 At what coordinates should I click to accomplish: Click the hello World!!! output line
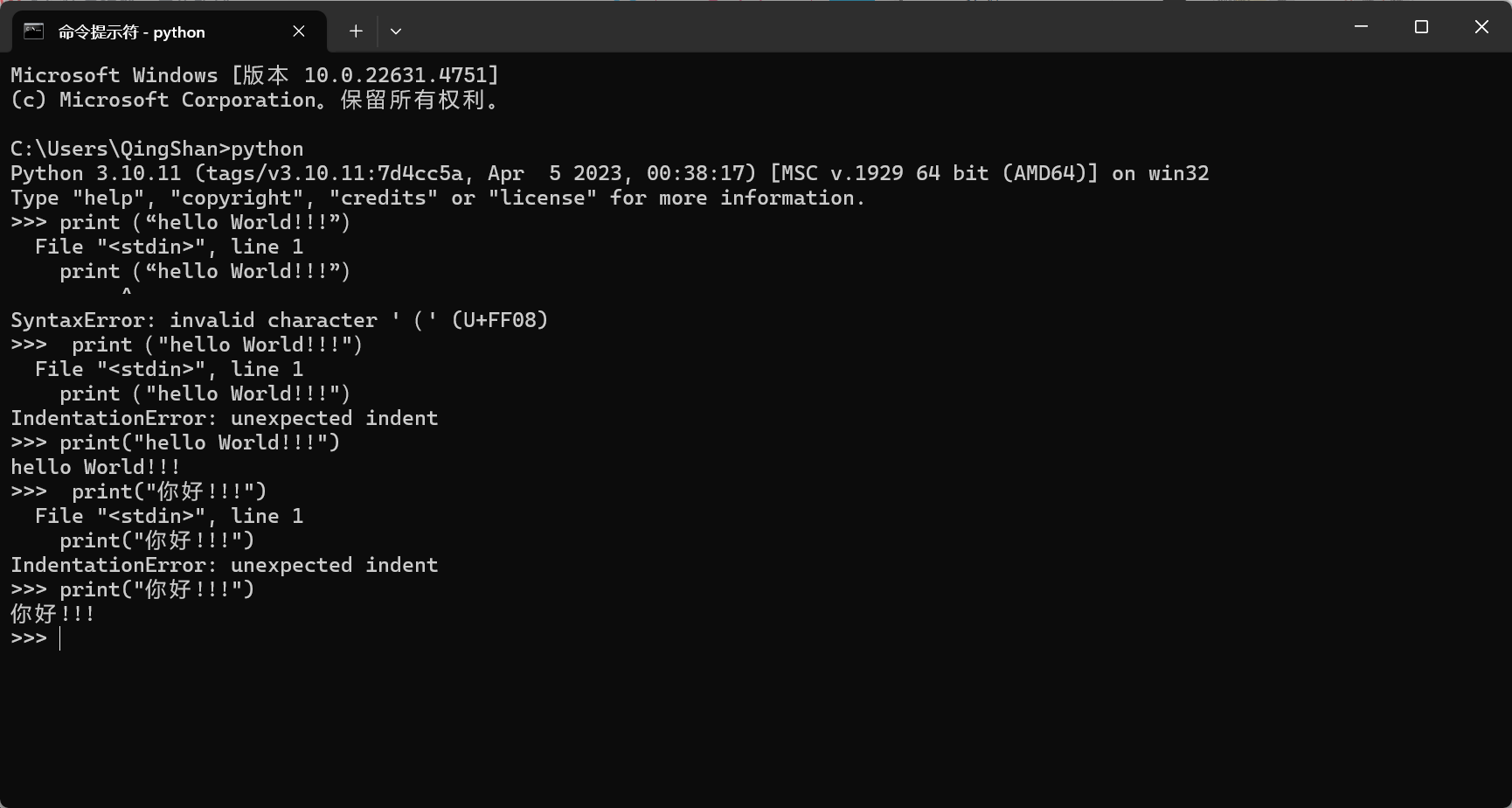point(95,467)
